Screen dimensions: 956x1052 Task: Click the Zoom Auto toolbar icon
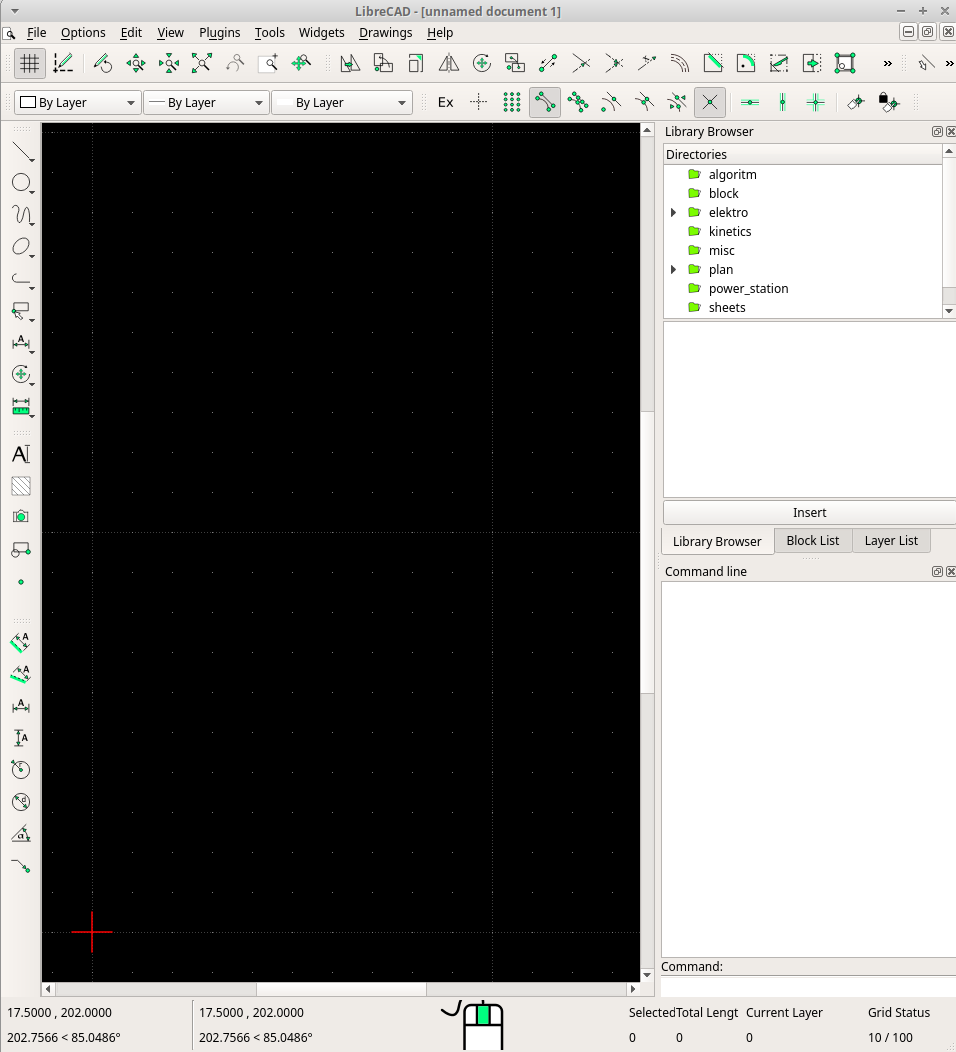[x=202, y=63]
